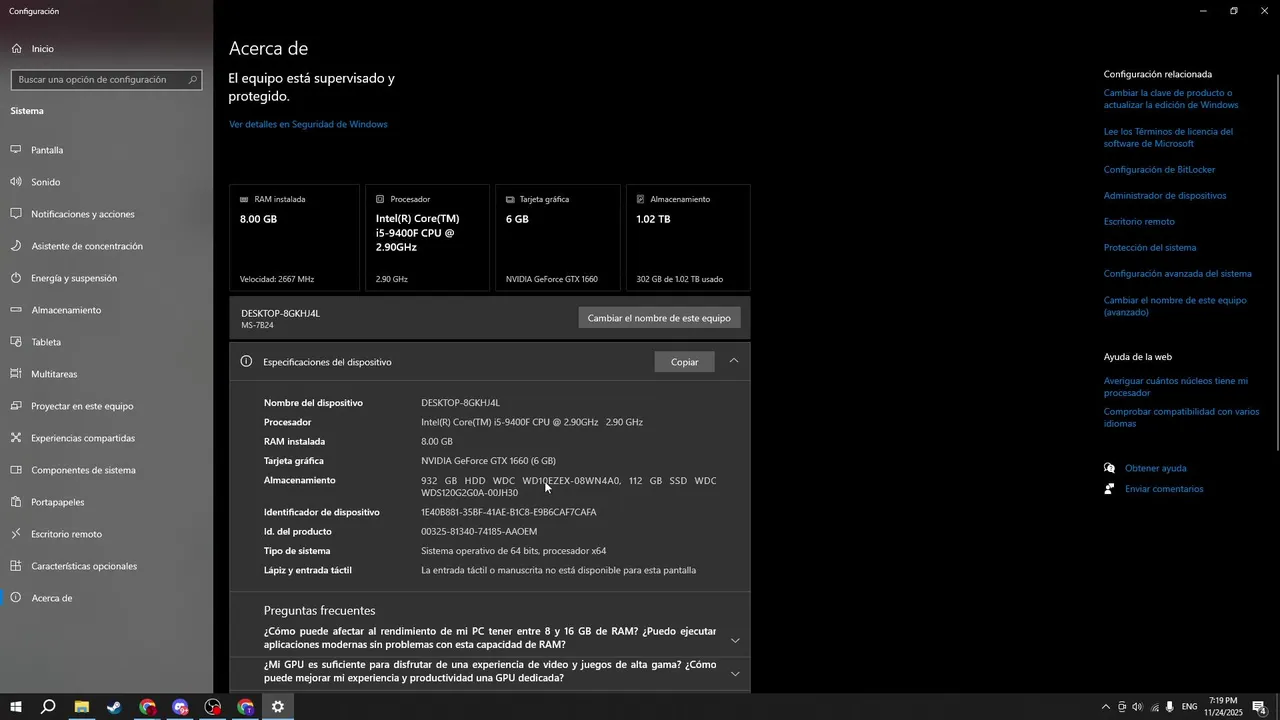The image size is (1280, 720).
Task: Expand the FAQ about 8 y 16 GB de RAM
Action: [735, 640]
